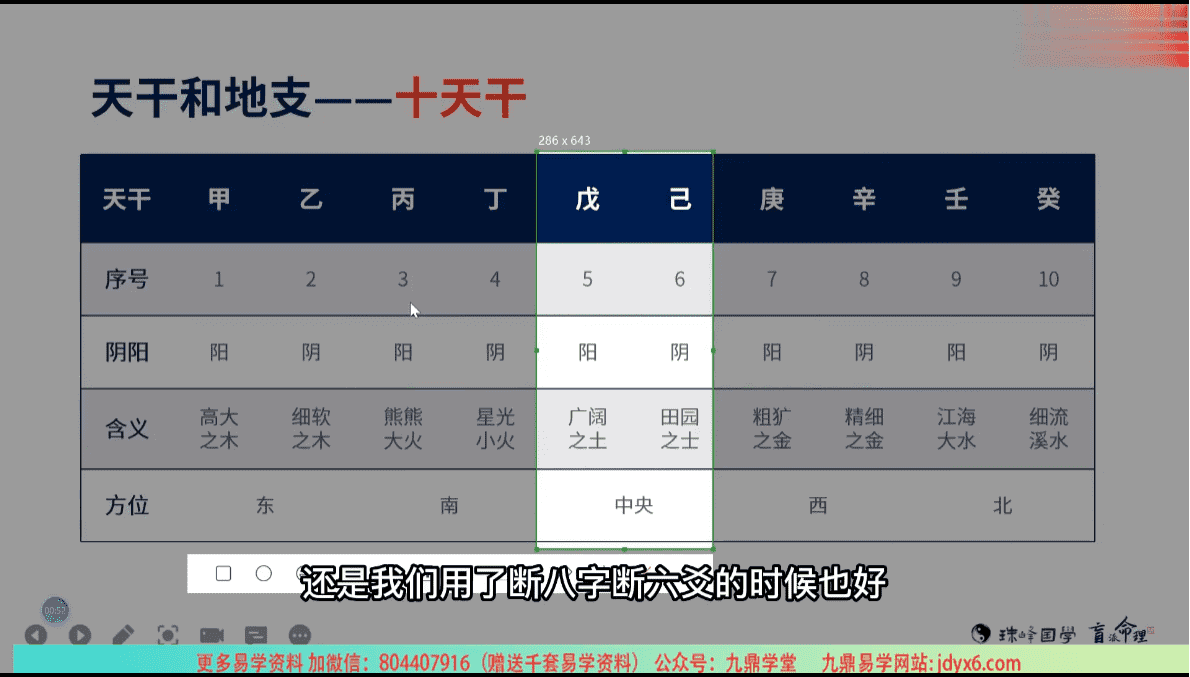1190x677 pixels.
Task: Click the screen capture focus icon
Action: coord(168,635)
